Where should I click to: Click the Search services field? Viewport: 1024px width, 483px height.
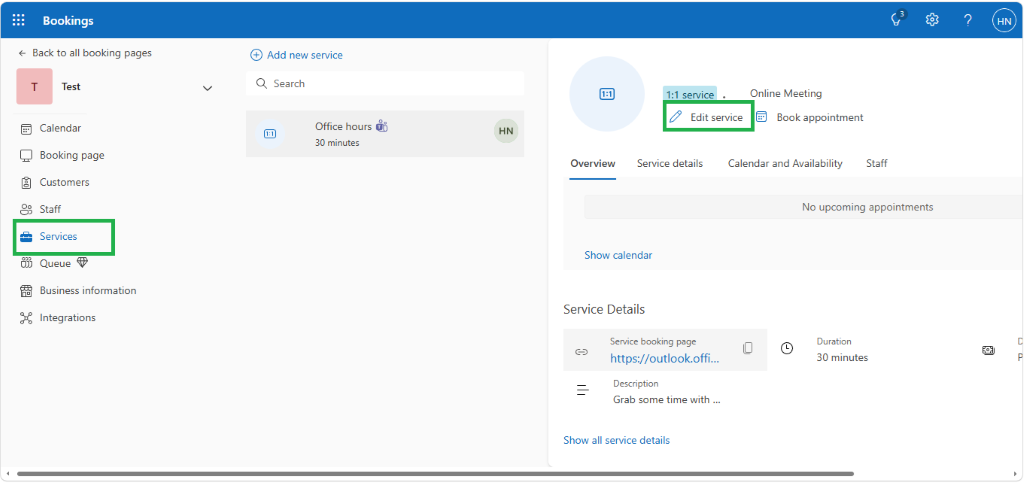pos(385,84)
